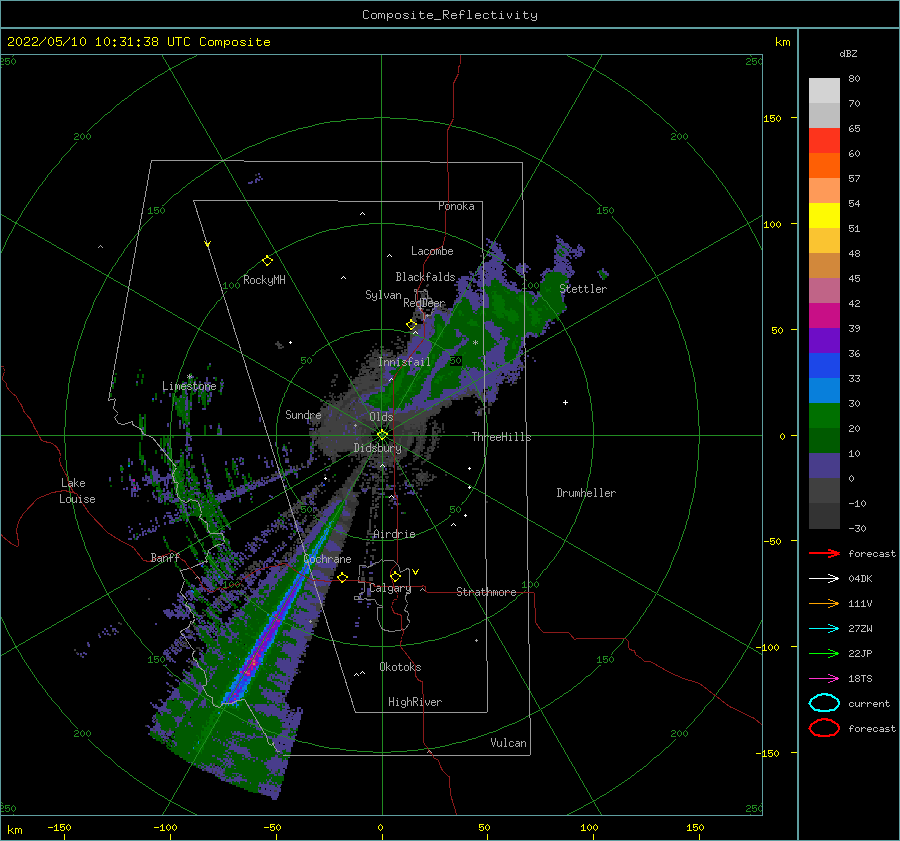The image size is (900, 841).
Task: Click the Cochrane label
Action: click(327, 559)
